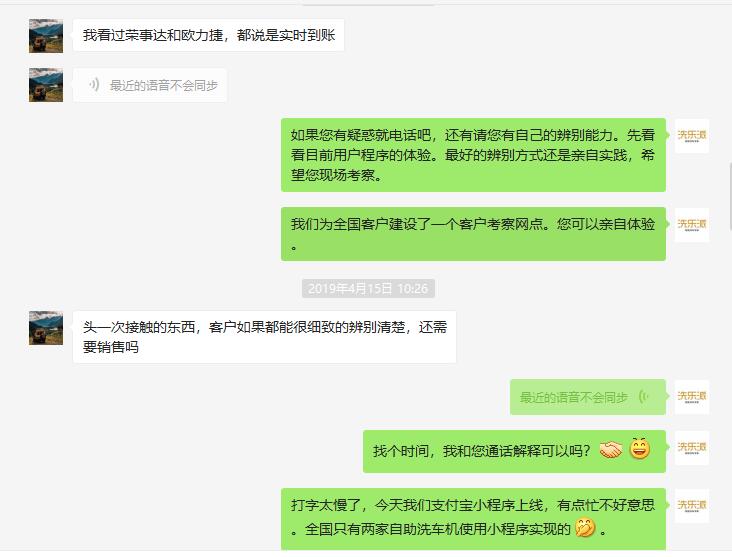Open 洗乐源 avatar beside 打字太慢了 message
The image size is (732, 557).
(692, 506)
